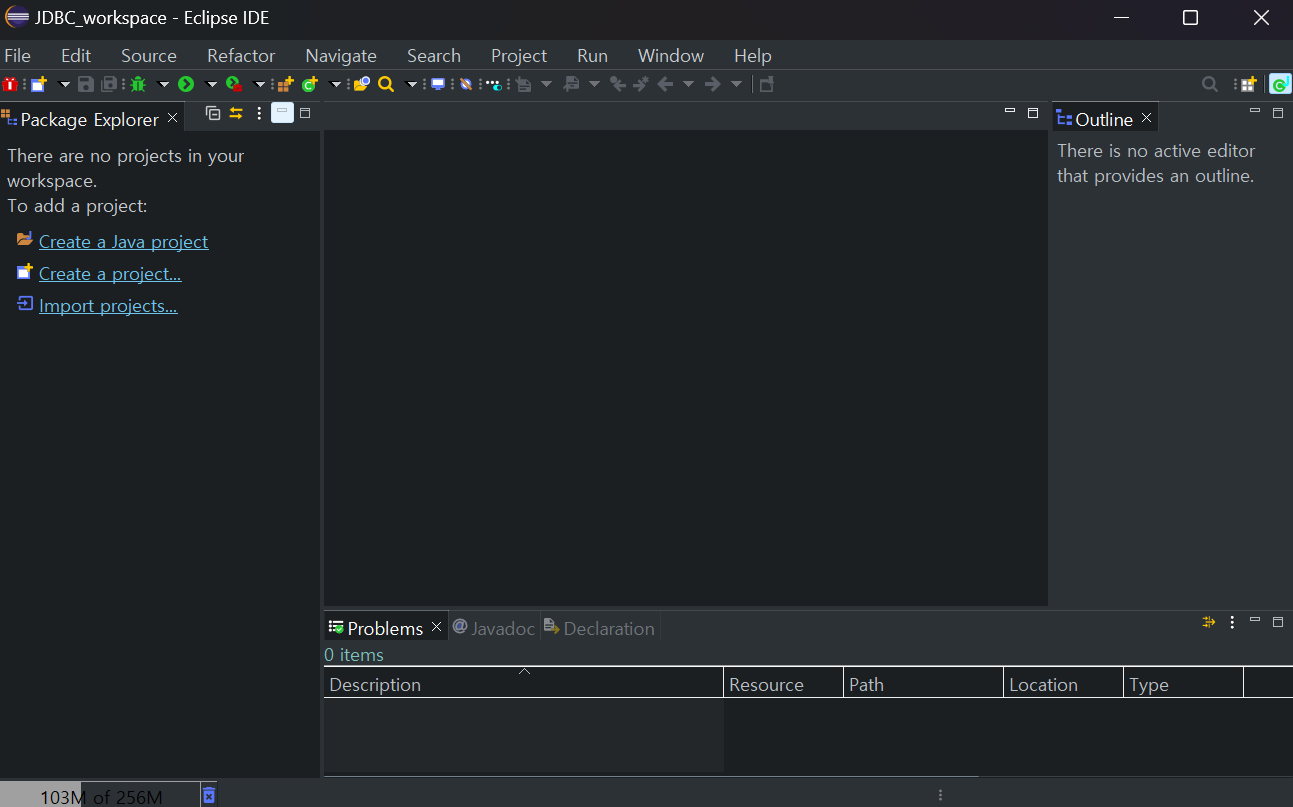Open the Package Explorer View Menu dots
Screen dimensions: 1293x807
[259, 113]
